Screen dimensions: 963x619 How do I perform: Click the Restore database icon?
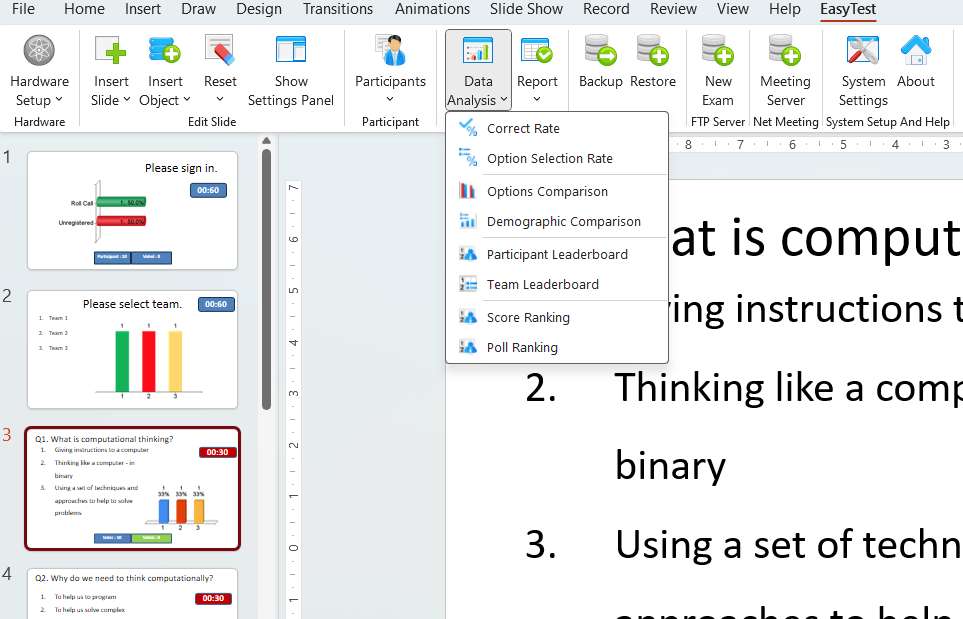pyautogui.click(x=653, y=52)
